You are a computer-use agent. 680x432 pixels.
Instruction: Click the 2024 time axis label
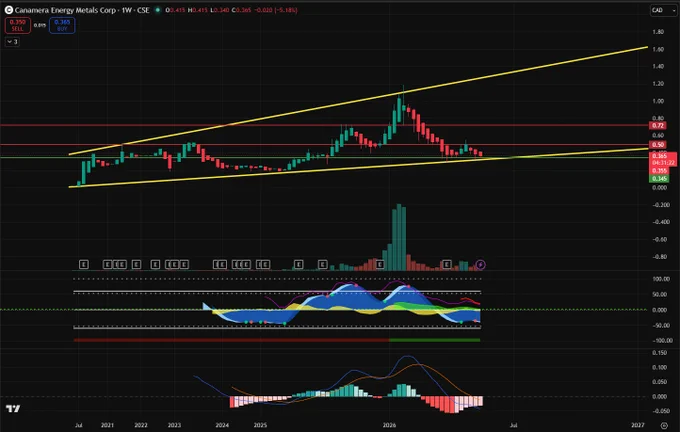pyautogui.click(x=222, y=425)
